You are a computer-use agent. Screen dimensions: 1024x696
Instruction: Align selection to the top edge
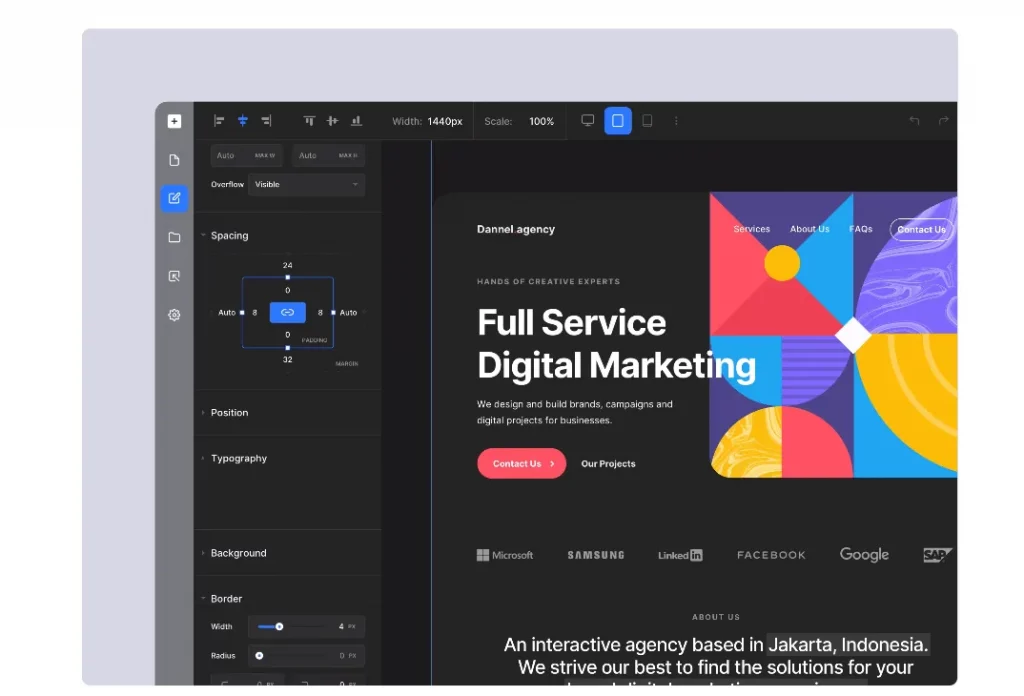coord(309,121)
